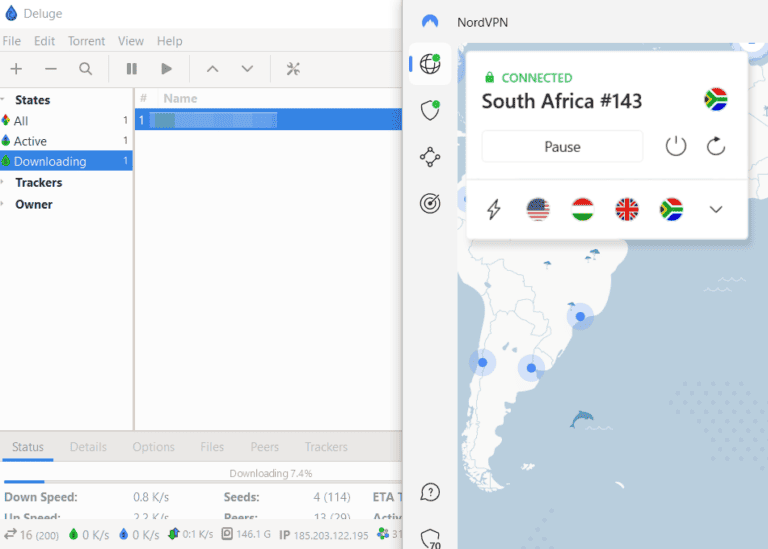Connect to the United States flag server
The image size is (768, 549).
(538, 209)
